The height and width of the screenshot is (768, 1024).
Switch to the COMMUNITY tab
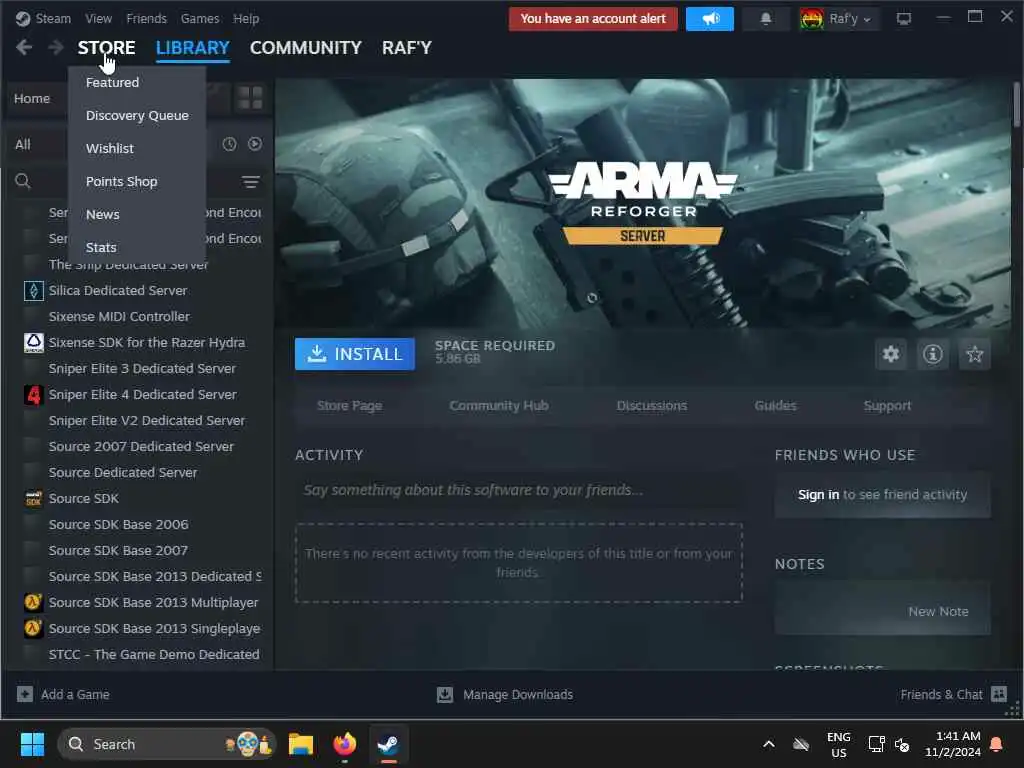(x=306, y=48)
